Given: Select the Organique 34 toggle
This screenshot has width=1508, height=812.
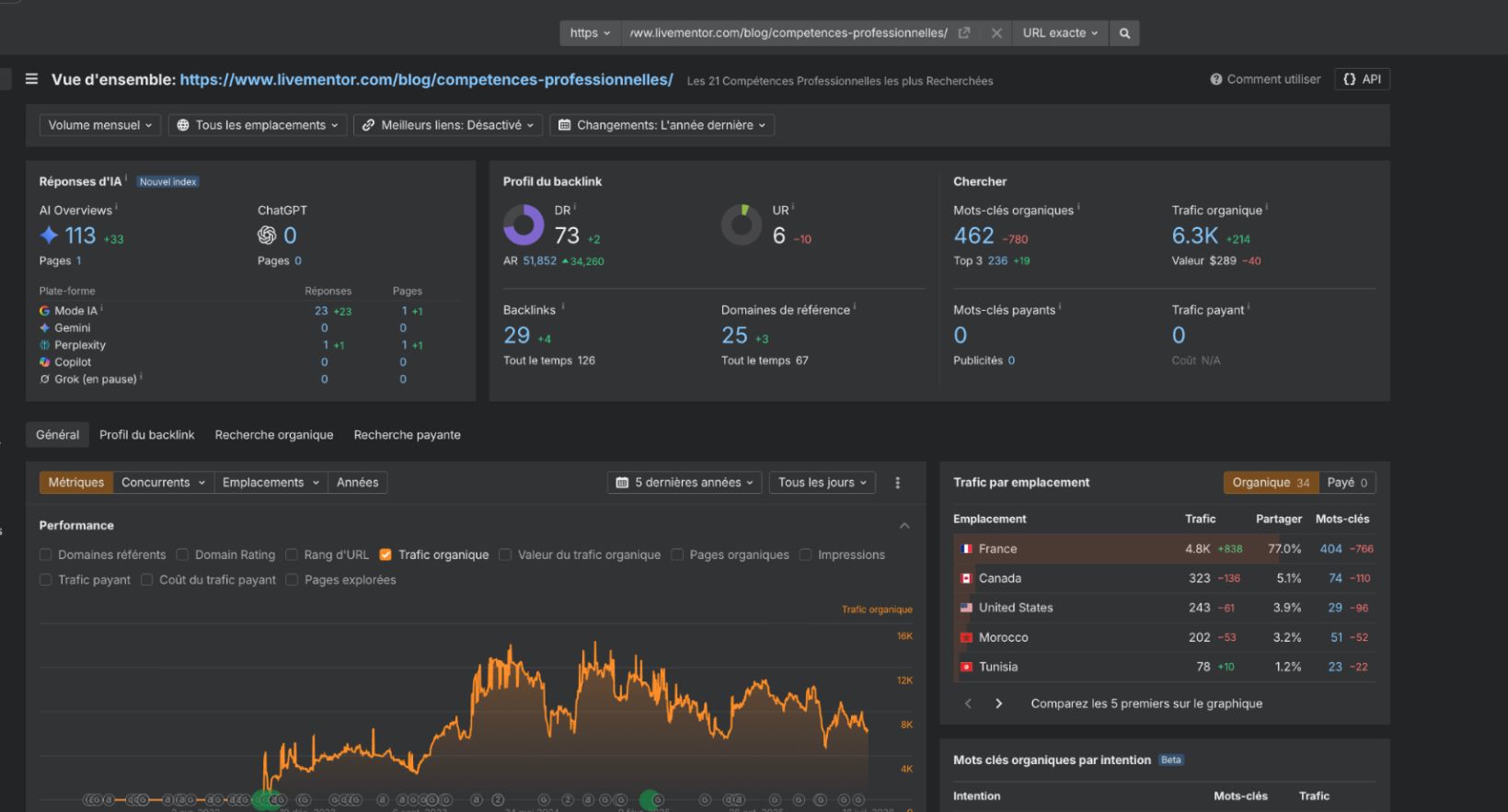Looking at the screenshot, I should [x=1272, y=483].
